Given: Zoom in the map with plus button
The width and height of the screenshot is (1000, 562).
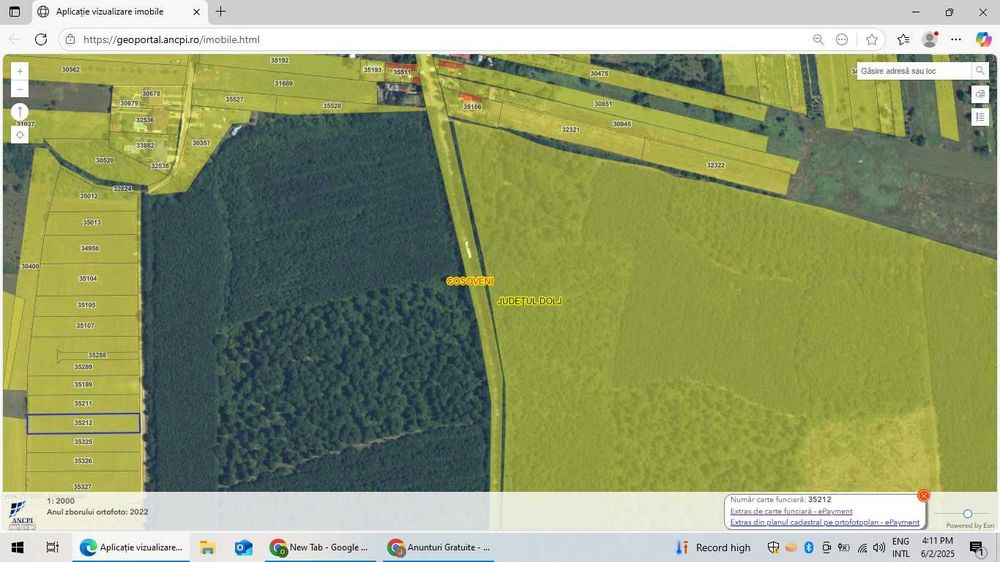Looking at the screenshot, I should [20, 71].
